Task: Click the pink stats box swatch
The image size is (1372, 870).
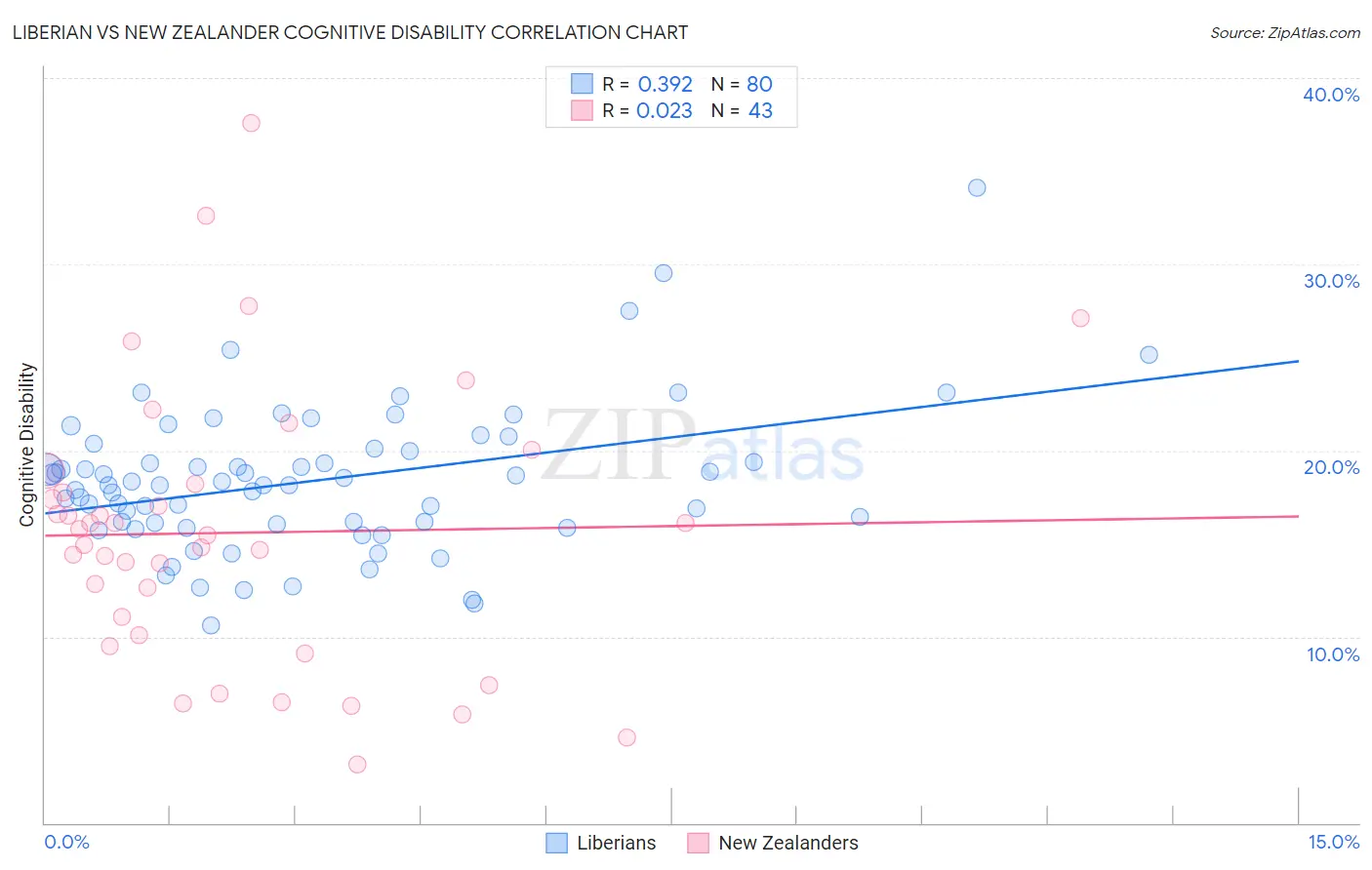Action: [582, 110]
